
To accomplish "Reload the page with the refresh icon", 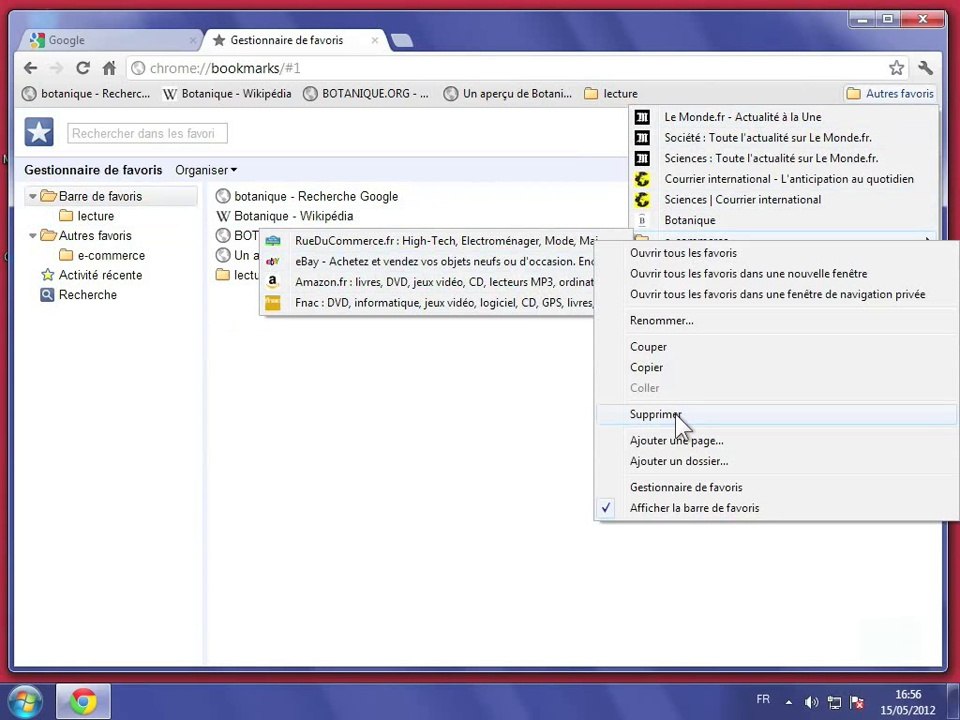I will point(83,68).
